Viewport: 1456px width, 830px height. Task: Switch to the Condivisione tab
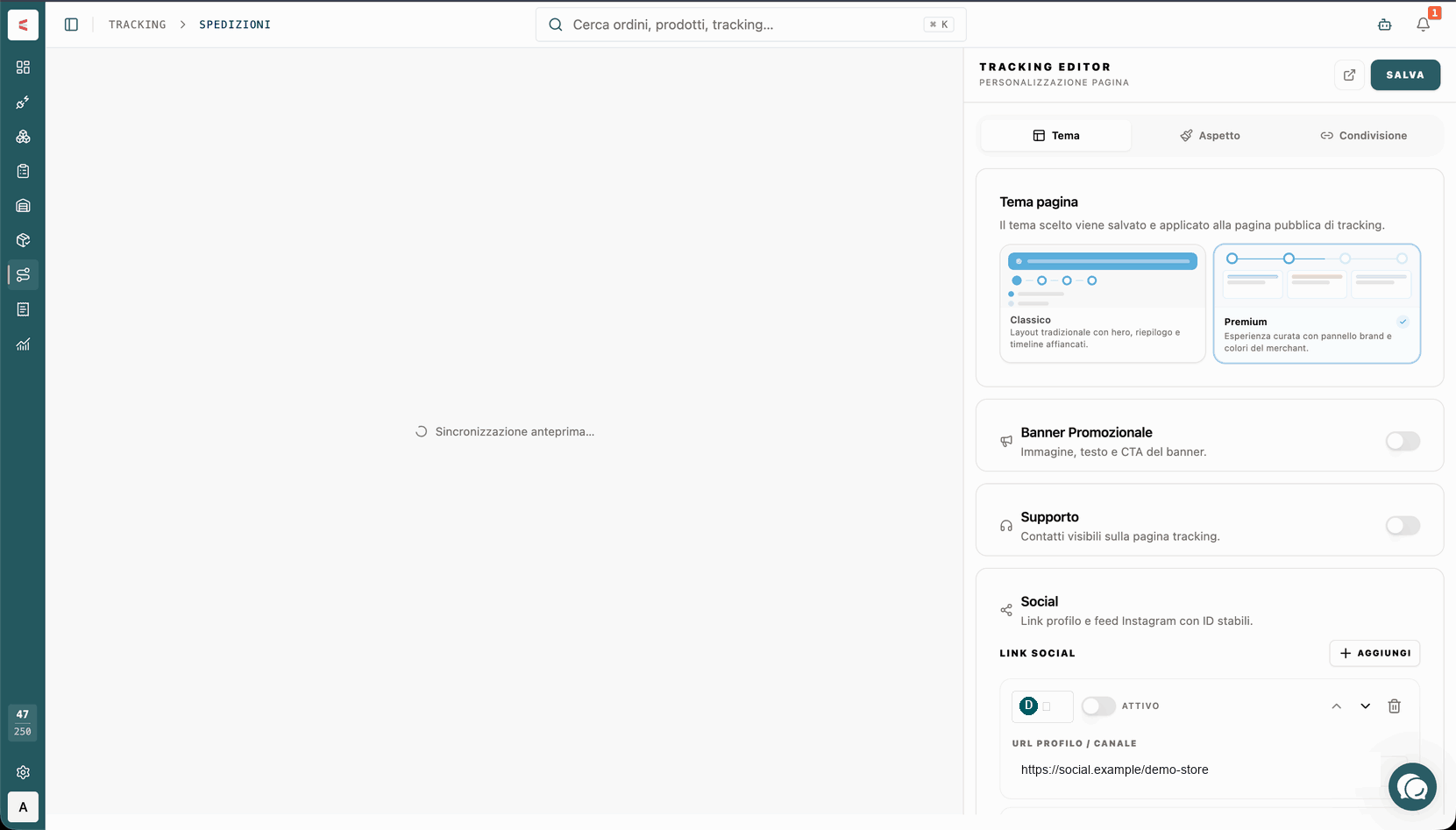(x=1363, y=136)
